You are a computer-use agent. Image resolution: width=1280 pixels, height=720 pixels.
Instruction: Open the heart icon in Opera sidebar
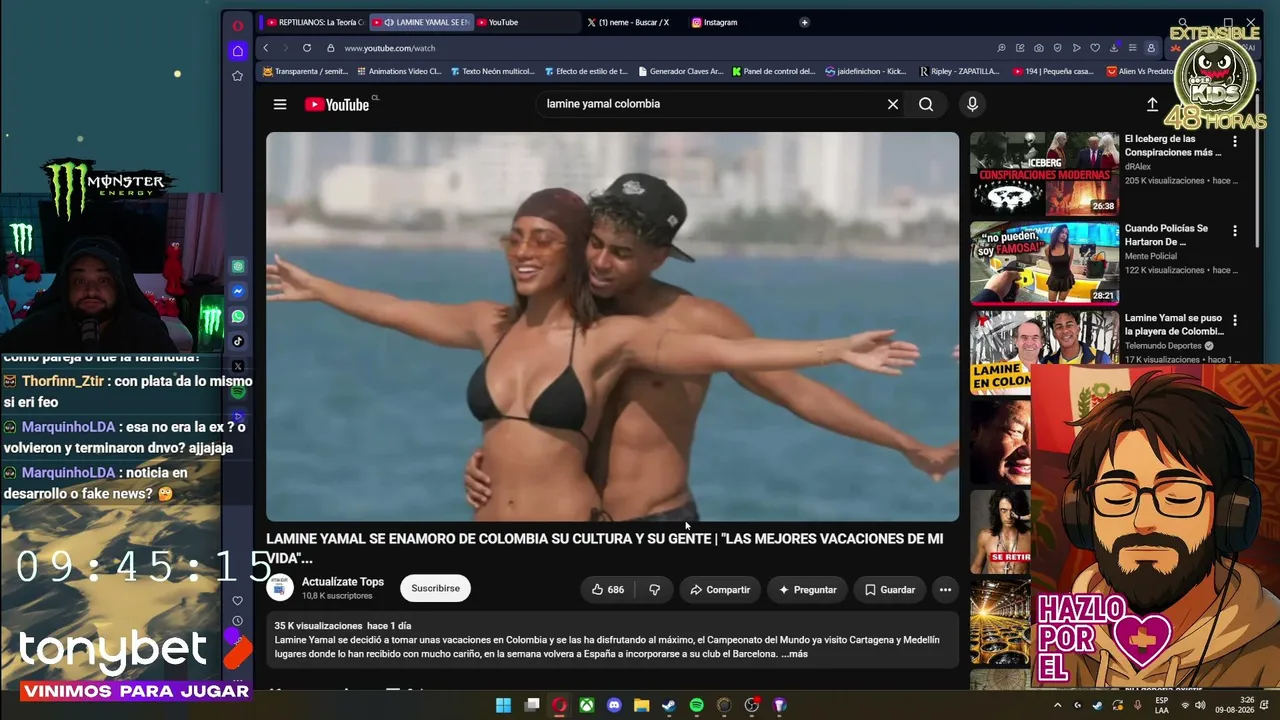237,601
